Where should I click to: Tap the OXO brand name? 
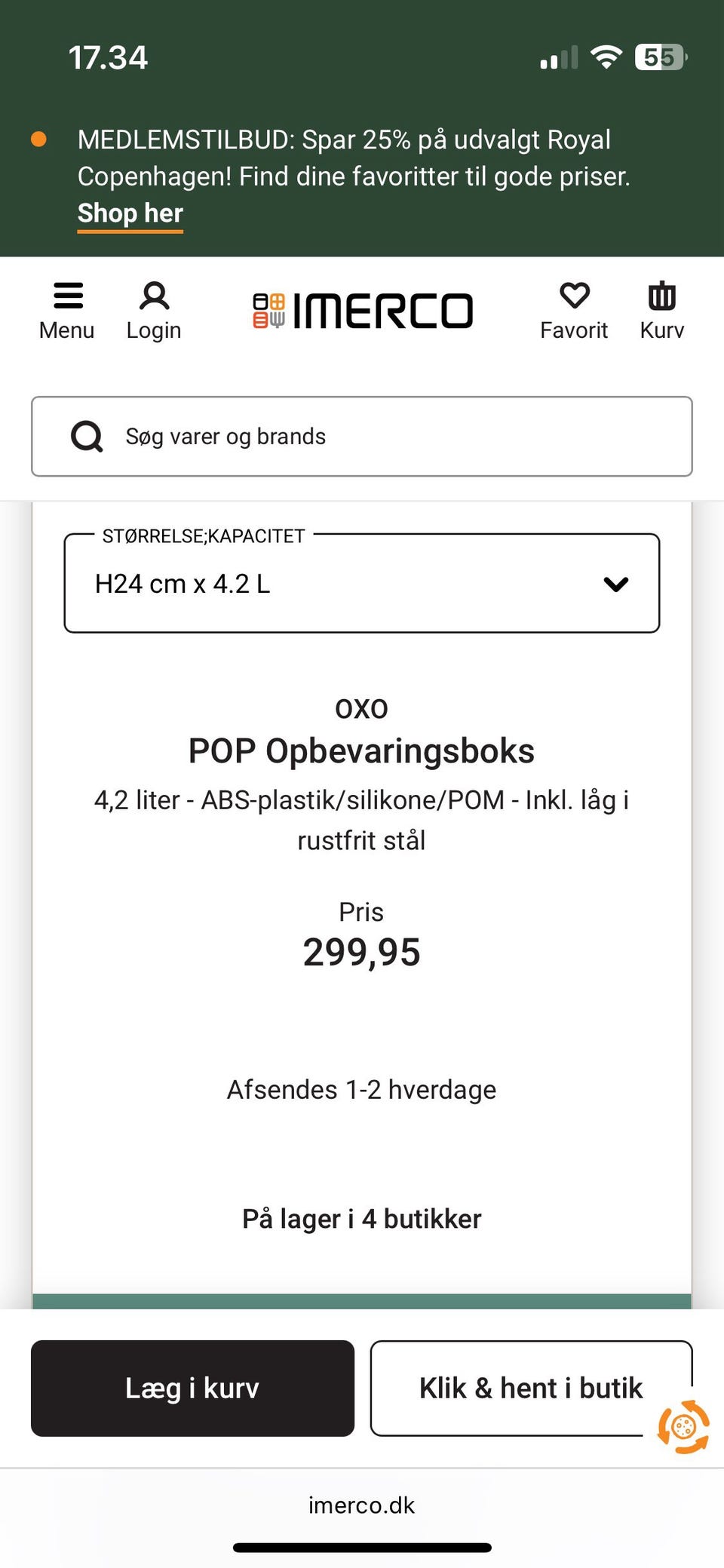pyautogui.click(x=361, y=709)
